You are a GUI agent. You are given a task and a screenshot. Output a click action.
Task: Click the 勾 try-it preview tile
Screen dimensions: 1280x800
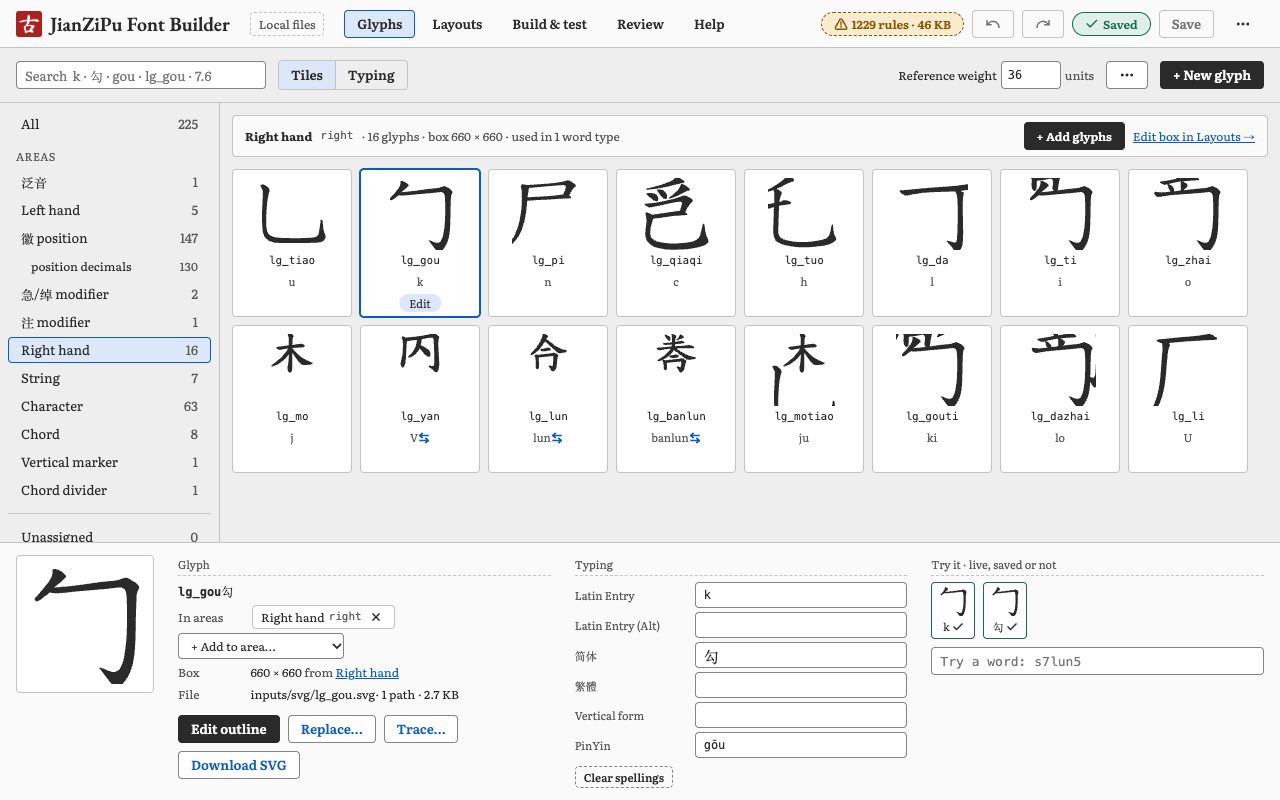[x=1005, y=610]
